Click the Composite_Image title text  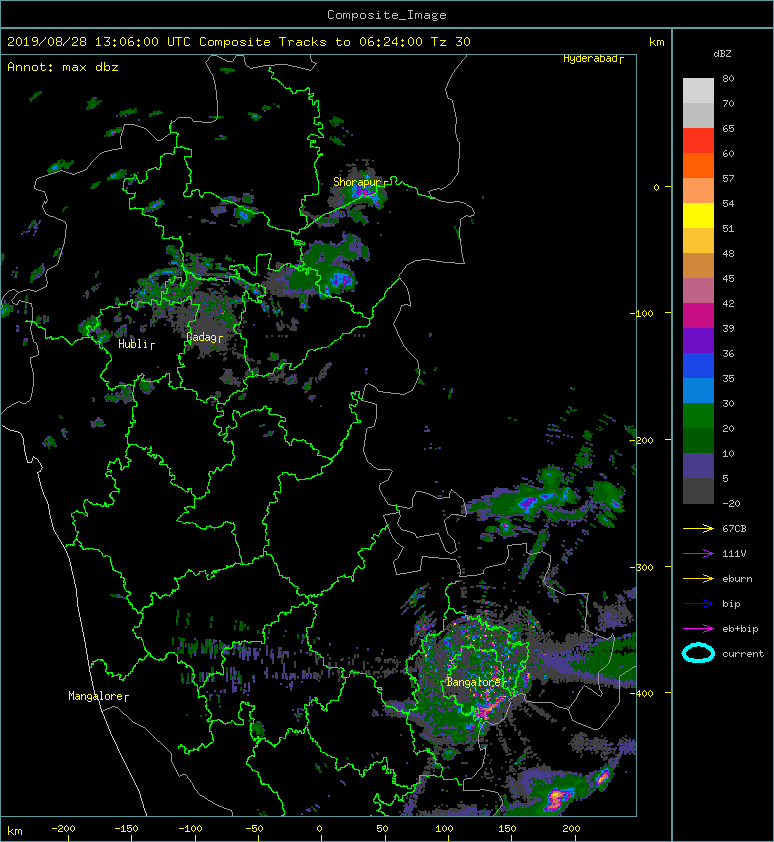coord(387,15)
